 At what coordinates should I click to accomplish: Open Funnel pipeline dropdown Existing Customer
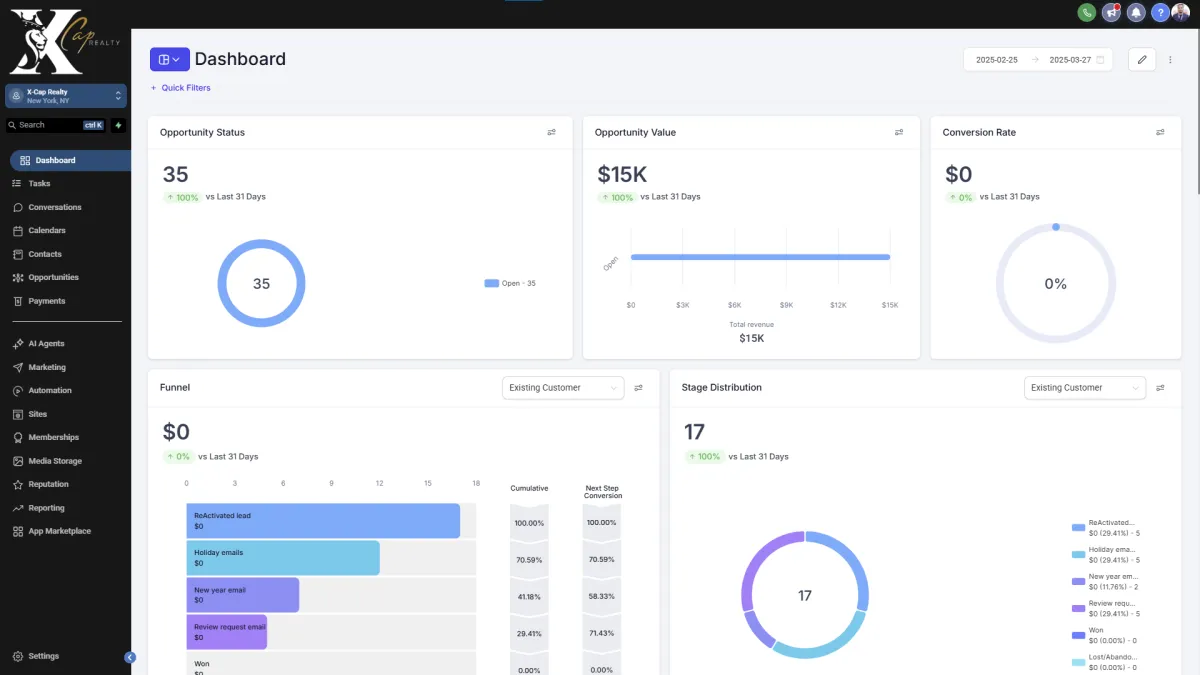[x=563, y=388]
